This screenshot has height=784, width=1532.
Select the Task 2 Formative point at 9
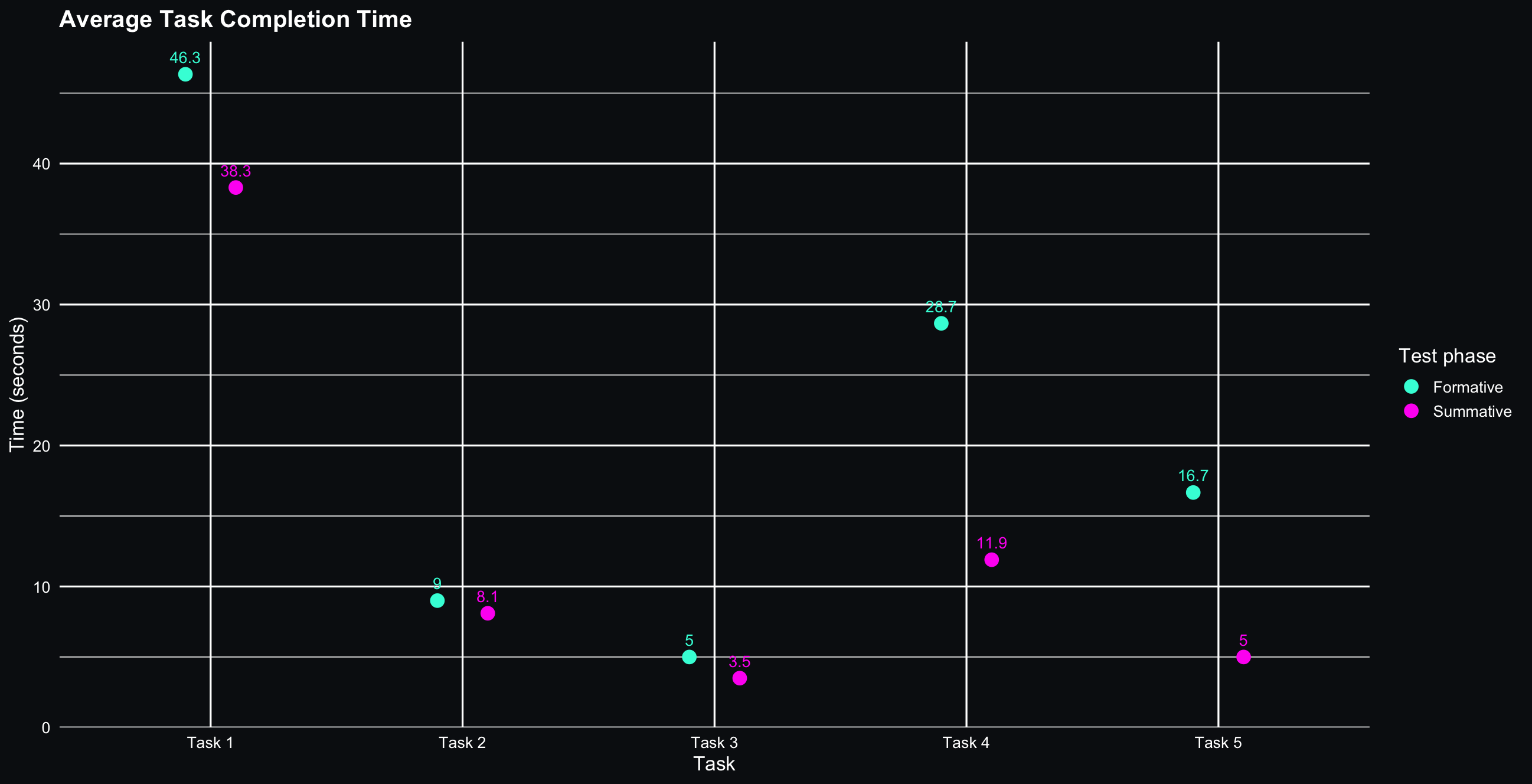[437, 601]
